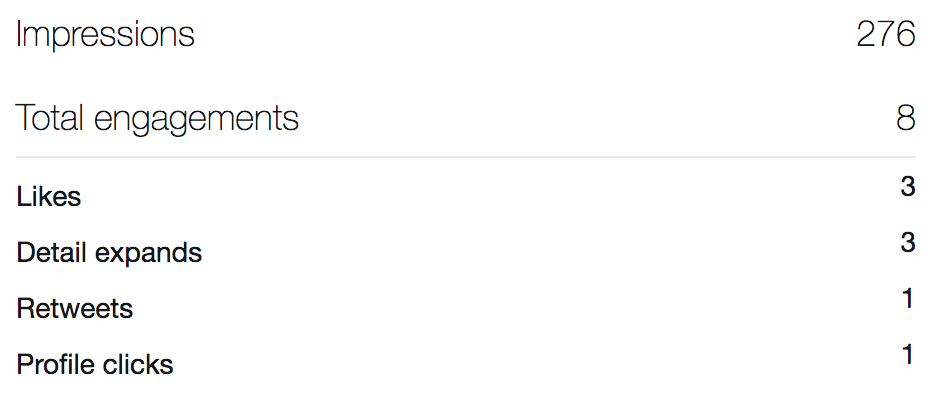944x410 pixels.
Task: Click the Detail expands label
Action: (x=109, y=253)
